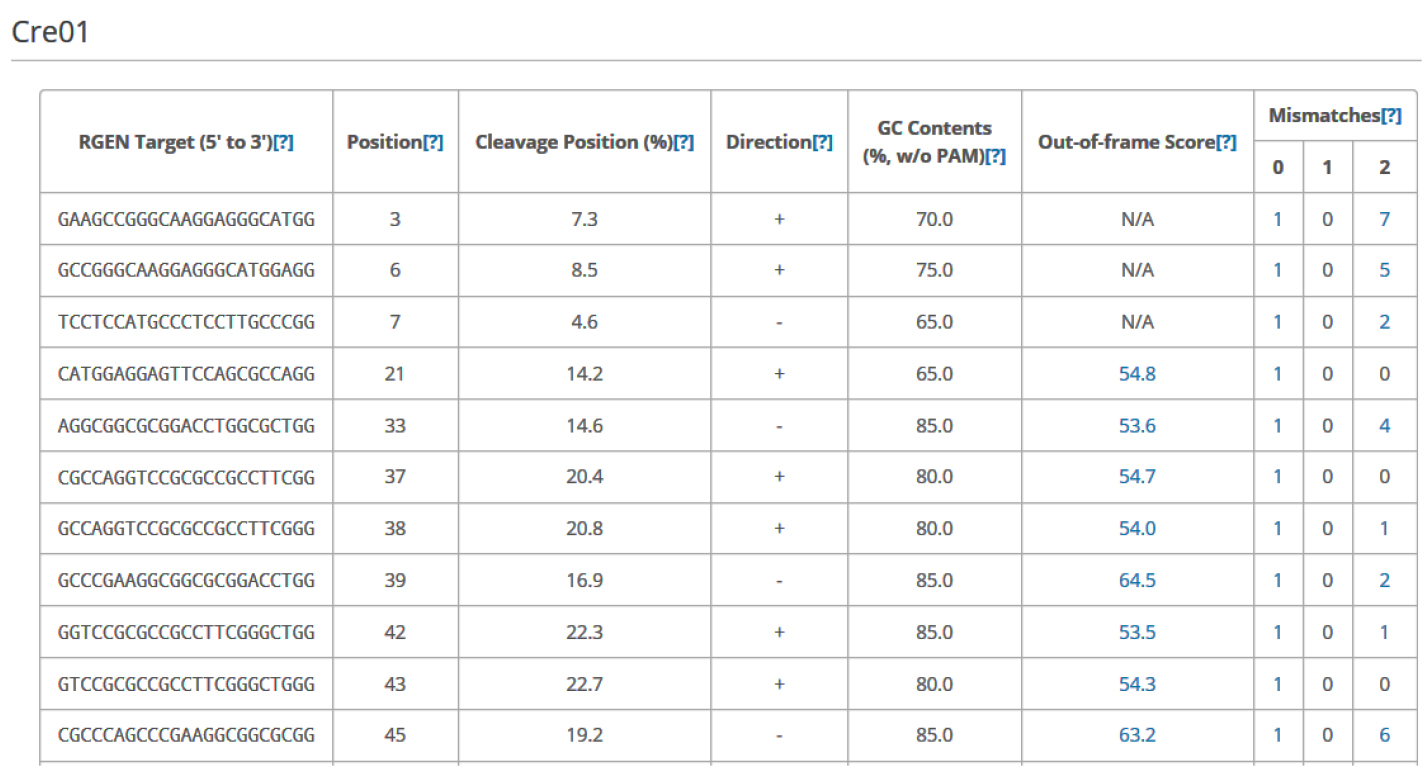Open 2-mismatch count 2 for position 39
Viewport: 1426px width, 772px height.
pyautogui.click(x=1385, y=581)
